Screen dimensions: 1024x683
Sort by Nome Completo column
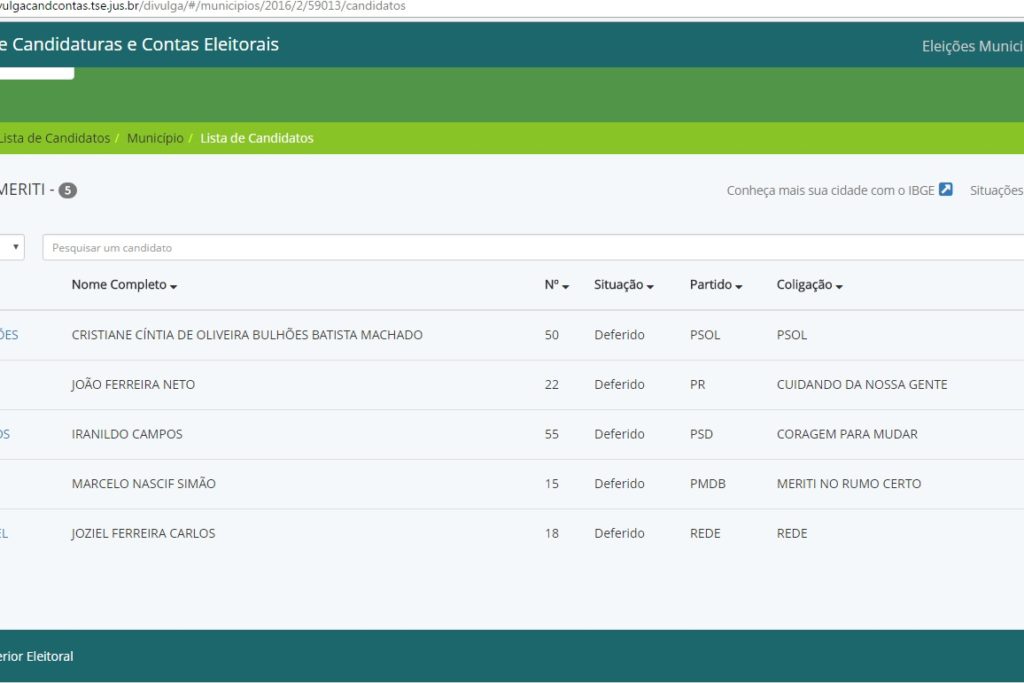click(124, 285)
